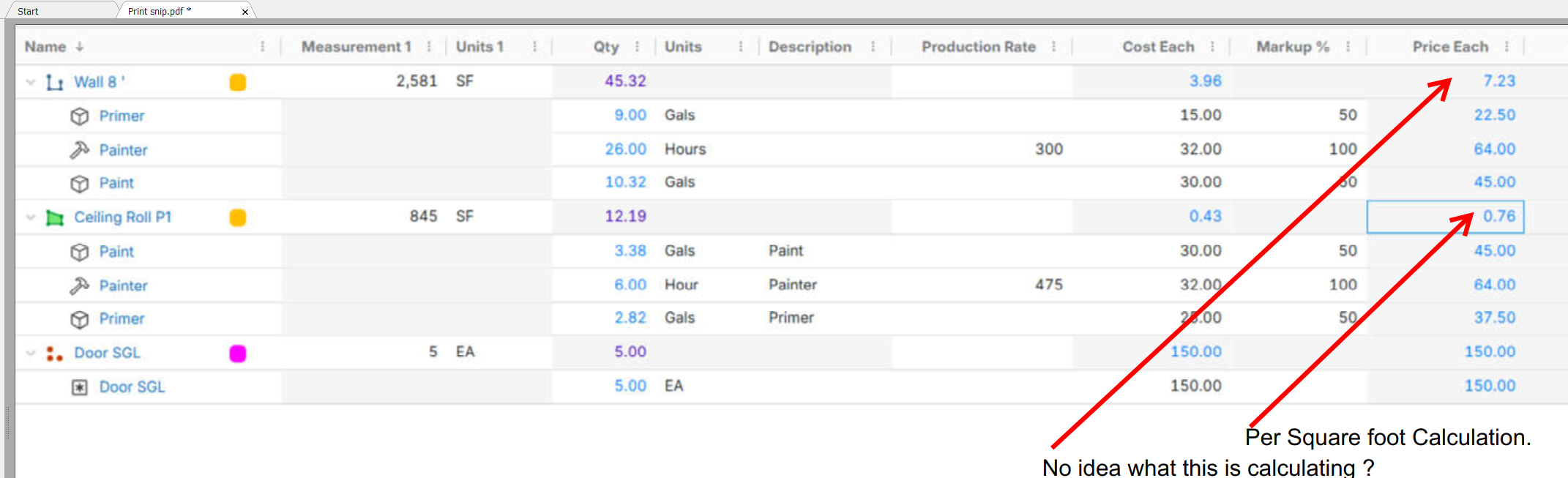
Task: Collapse the Door SGL group
Action: click(x=31, y=353)
